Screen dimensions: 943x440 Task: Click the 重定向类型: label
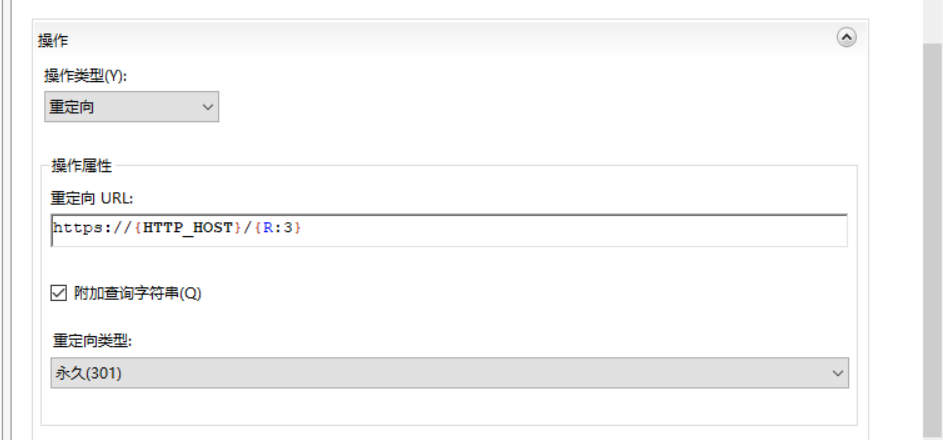(x=92, y=340)
